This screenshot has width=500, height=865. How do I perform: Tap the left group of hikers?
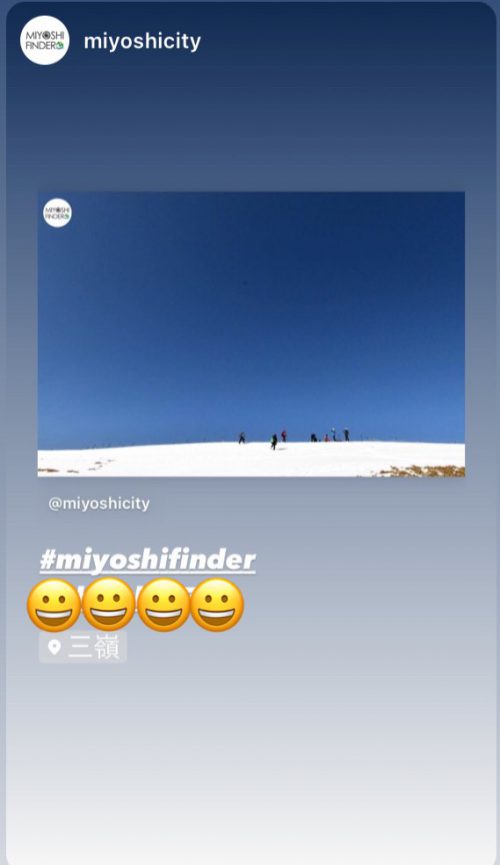click(263, 439)
